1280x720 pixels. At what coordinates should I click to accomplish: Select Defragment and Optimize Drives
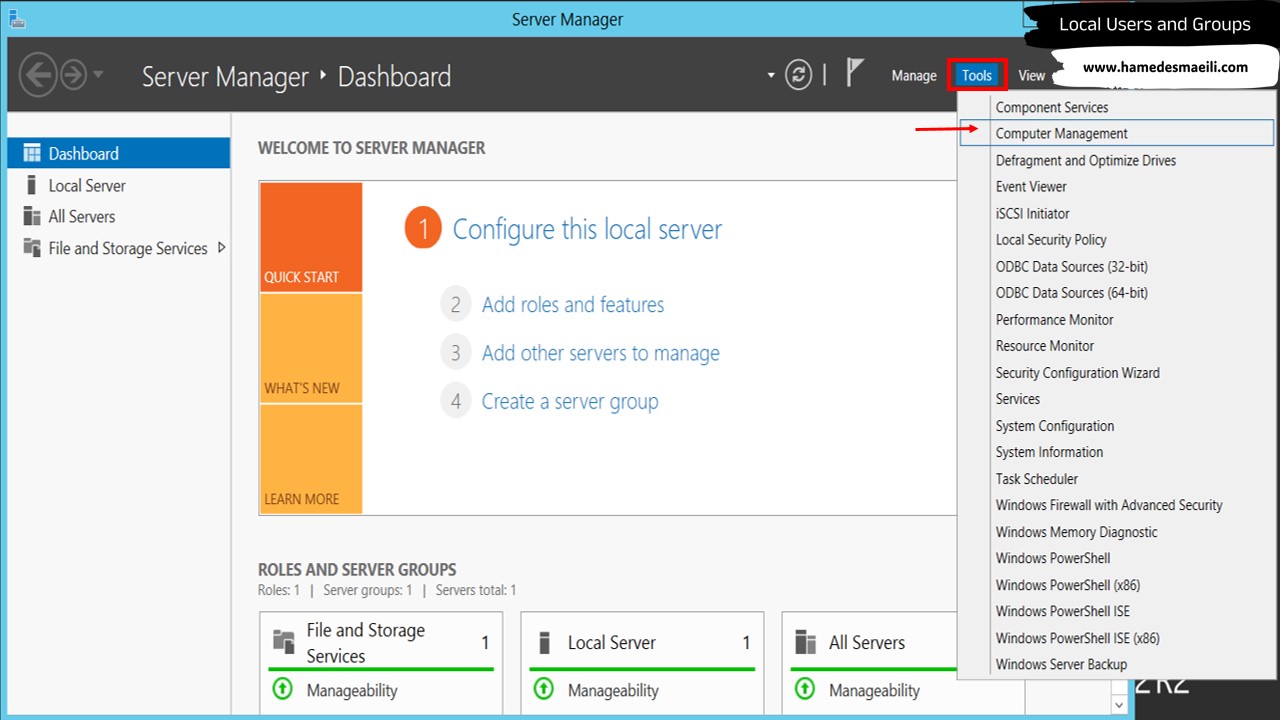1117,160
